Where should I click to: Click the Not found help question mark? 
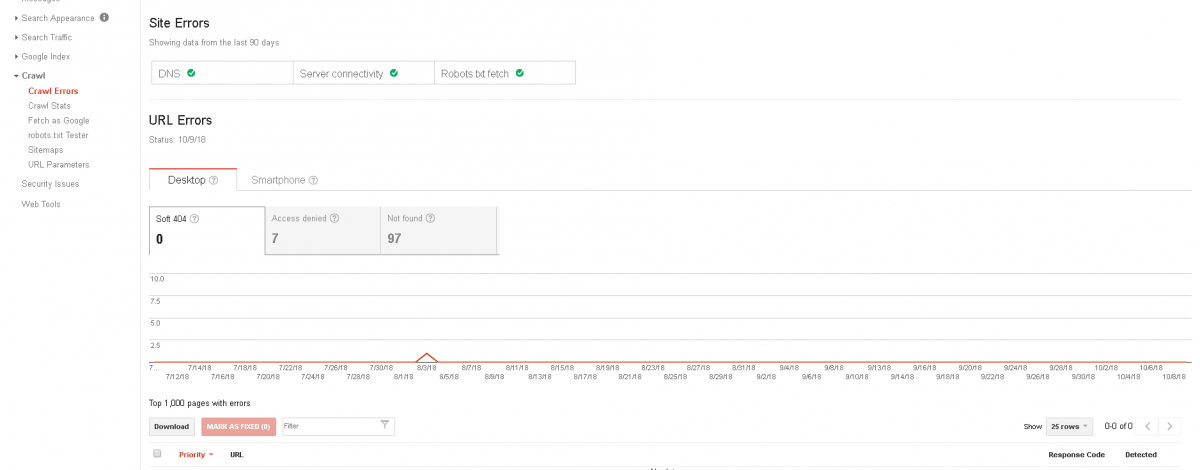(x=430, y=218)
